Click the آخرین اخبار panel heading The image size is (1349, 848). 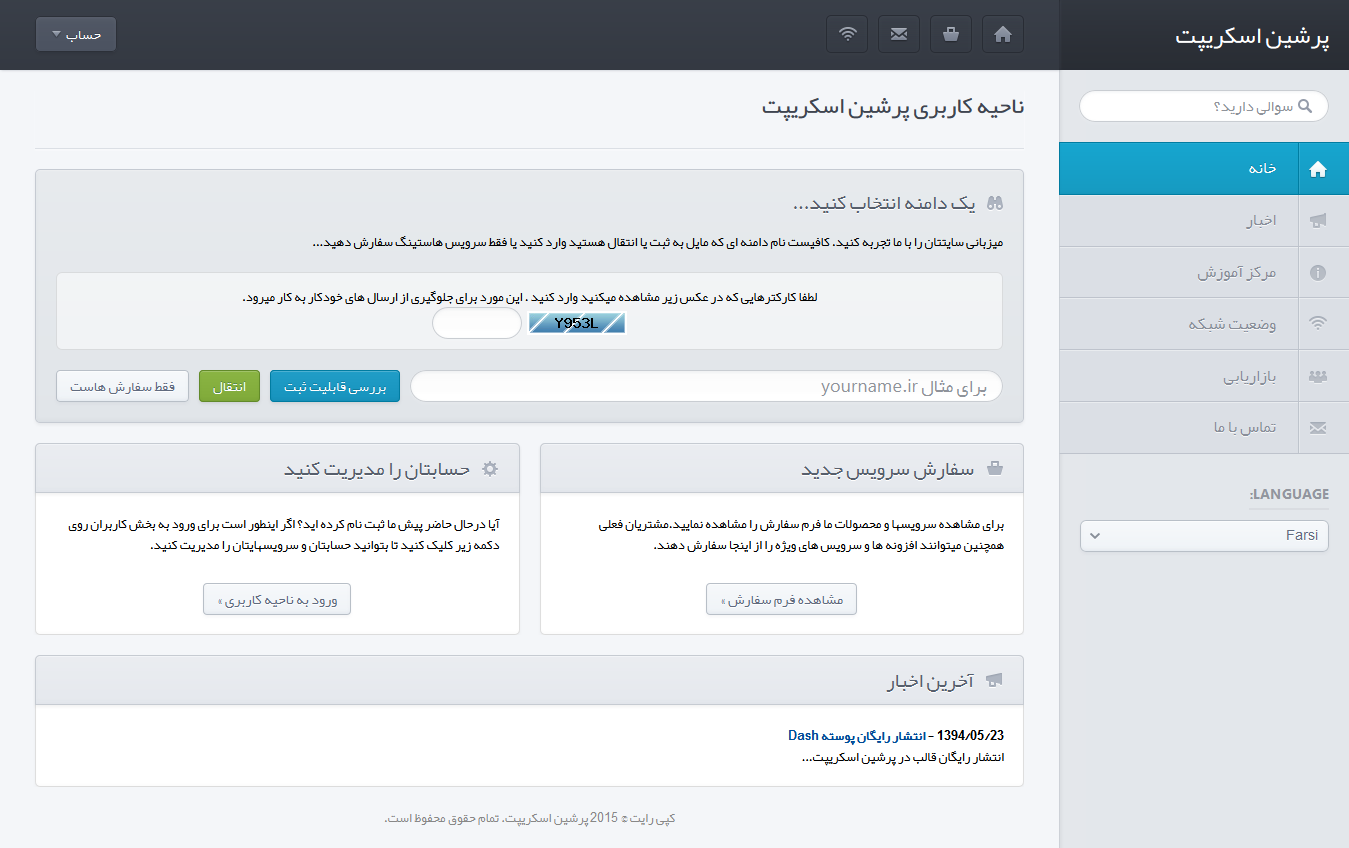930,681
